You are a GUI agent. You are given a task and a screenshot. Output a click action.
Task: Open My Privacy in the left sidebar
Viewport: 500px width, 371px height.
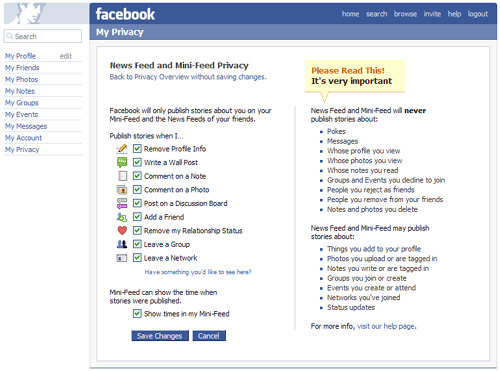pyautogui.click(x=22, y=150)
